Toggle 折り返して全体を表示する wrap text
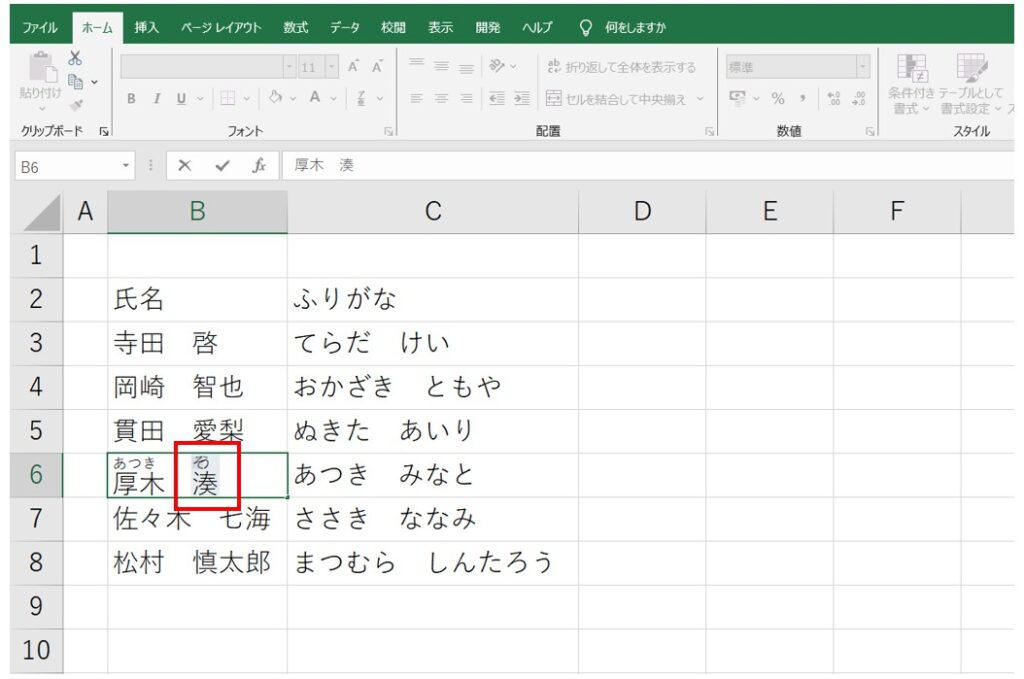 621,66
